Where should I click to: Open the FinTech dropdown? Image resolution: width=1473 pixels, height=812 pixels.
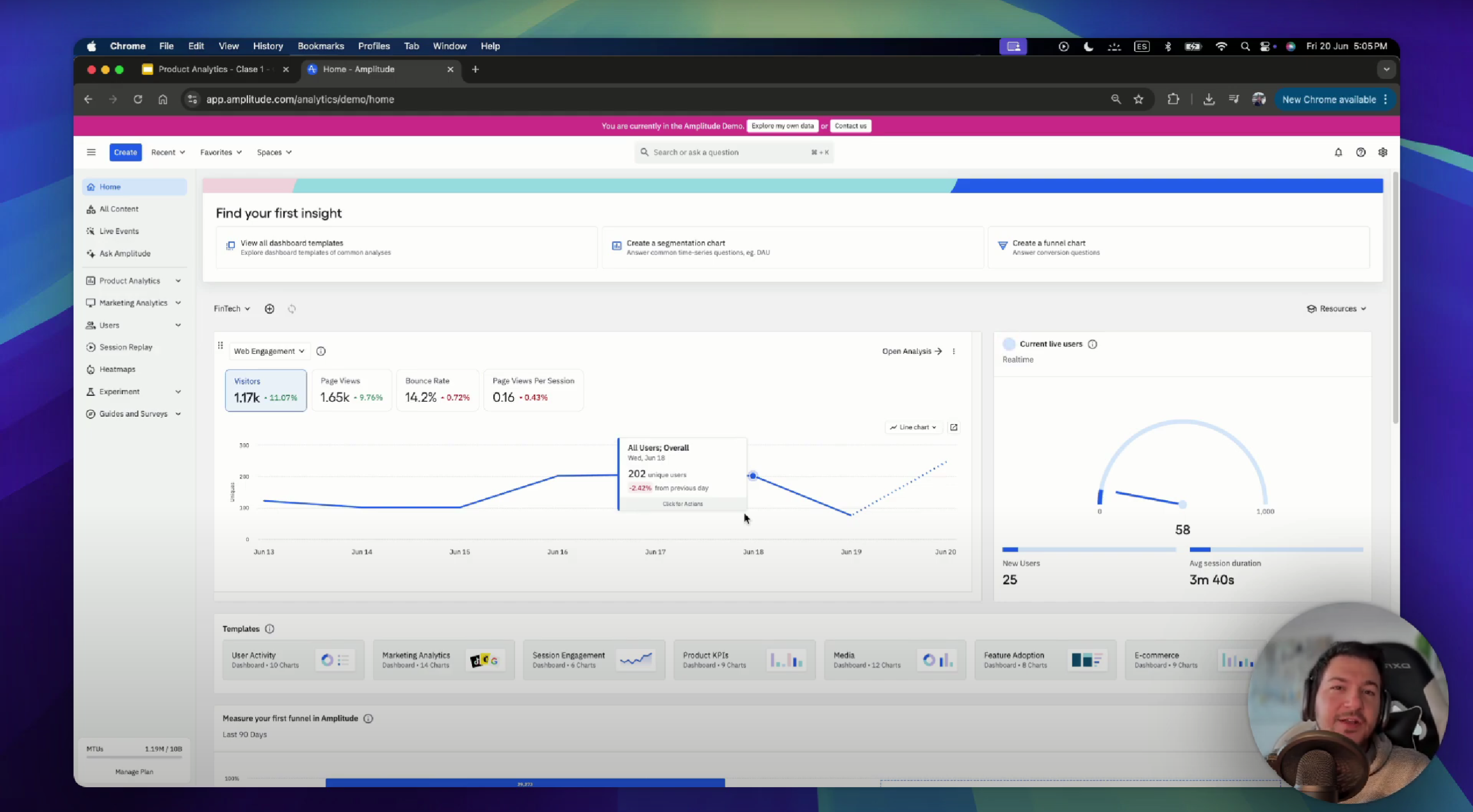click(232, 308)
